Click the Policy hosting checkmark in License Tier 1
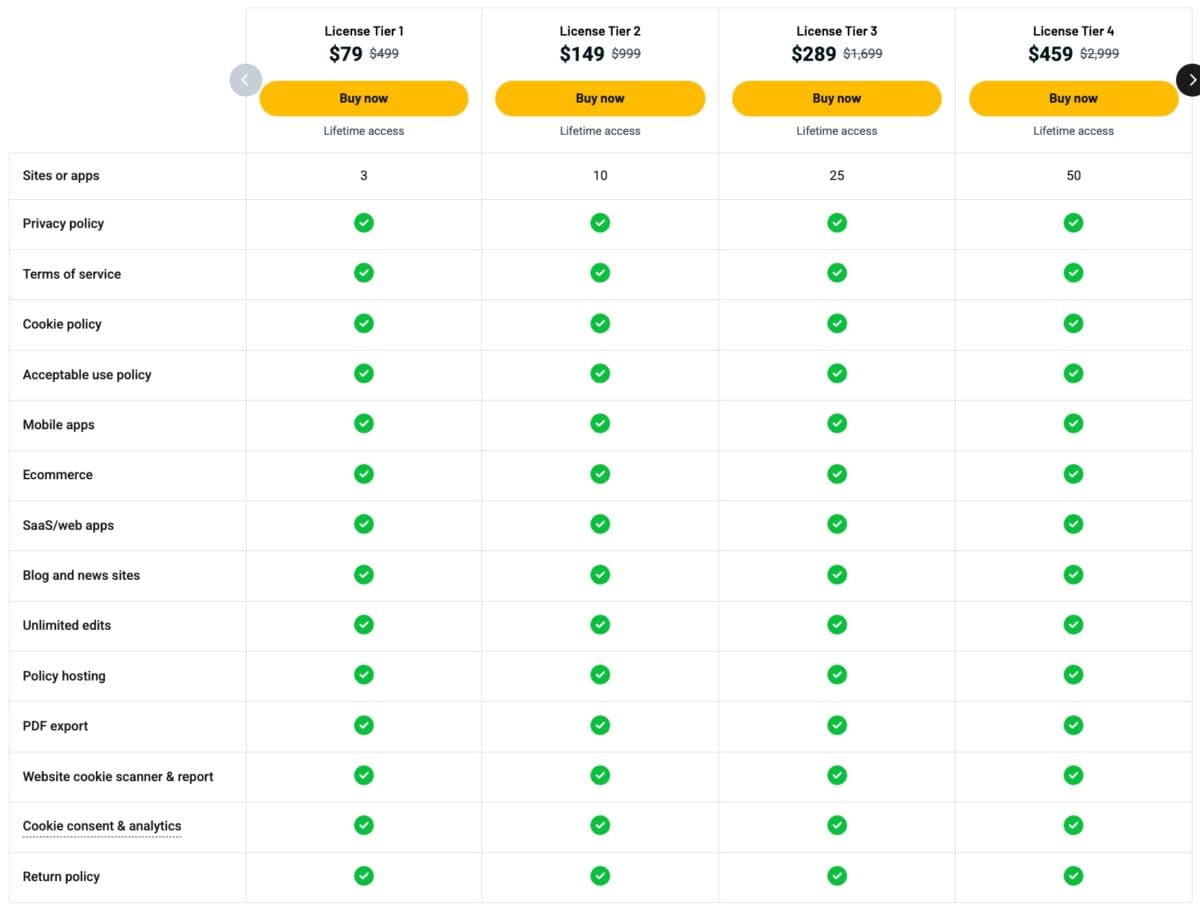Viewport: 1200px width, 916px height. (x=364, y=675)
